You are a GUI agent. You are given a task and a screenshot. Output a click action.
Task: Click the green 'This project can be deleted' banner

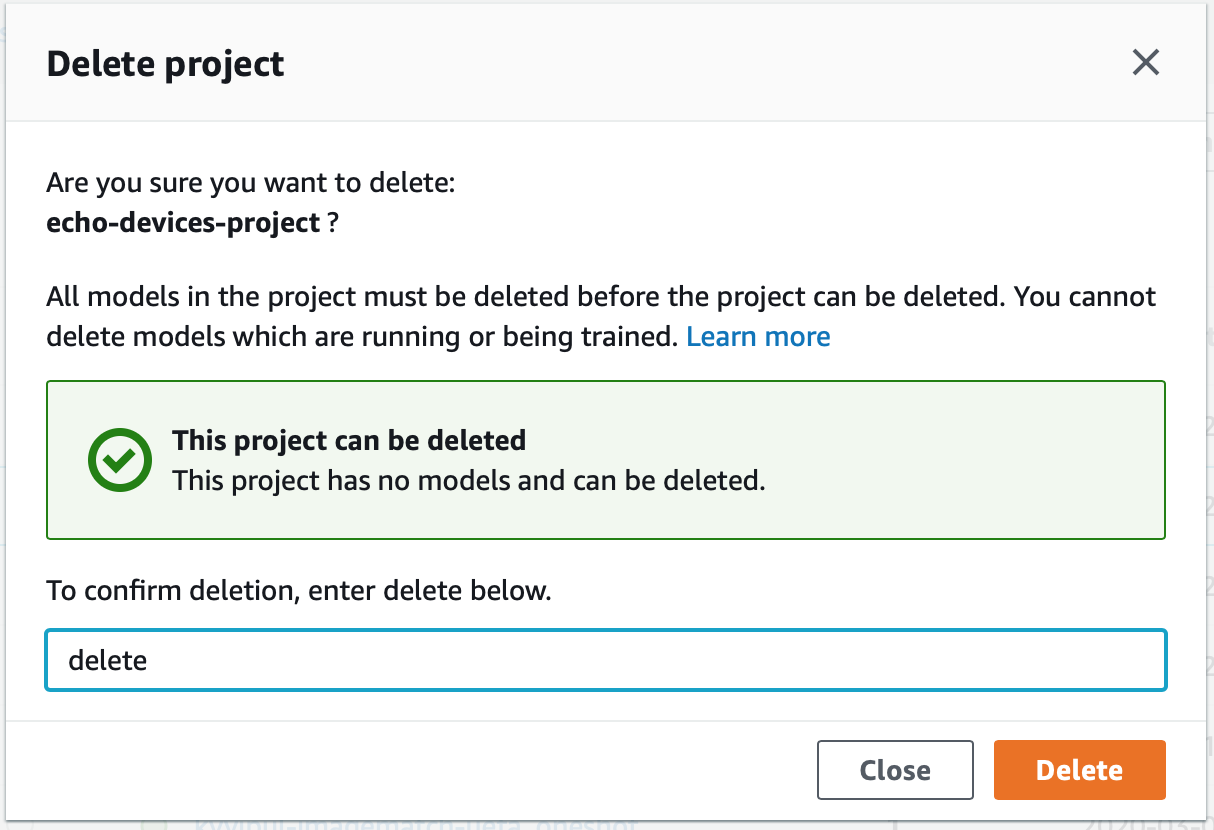pos(605,459)
